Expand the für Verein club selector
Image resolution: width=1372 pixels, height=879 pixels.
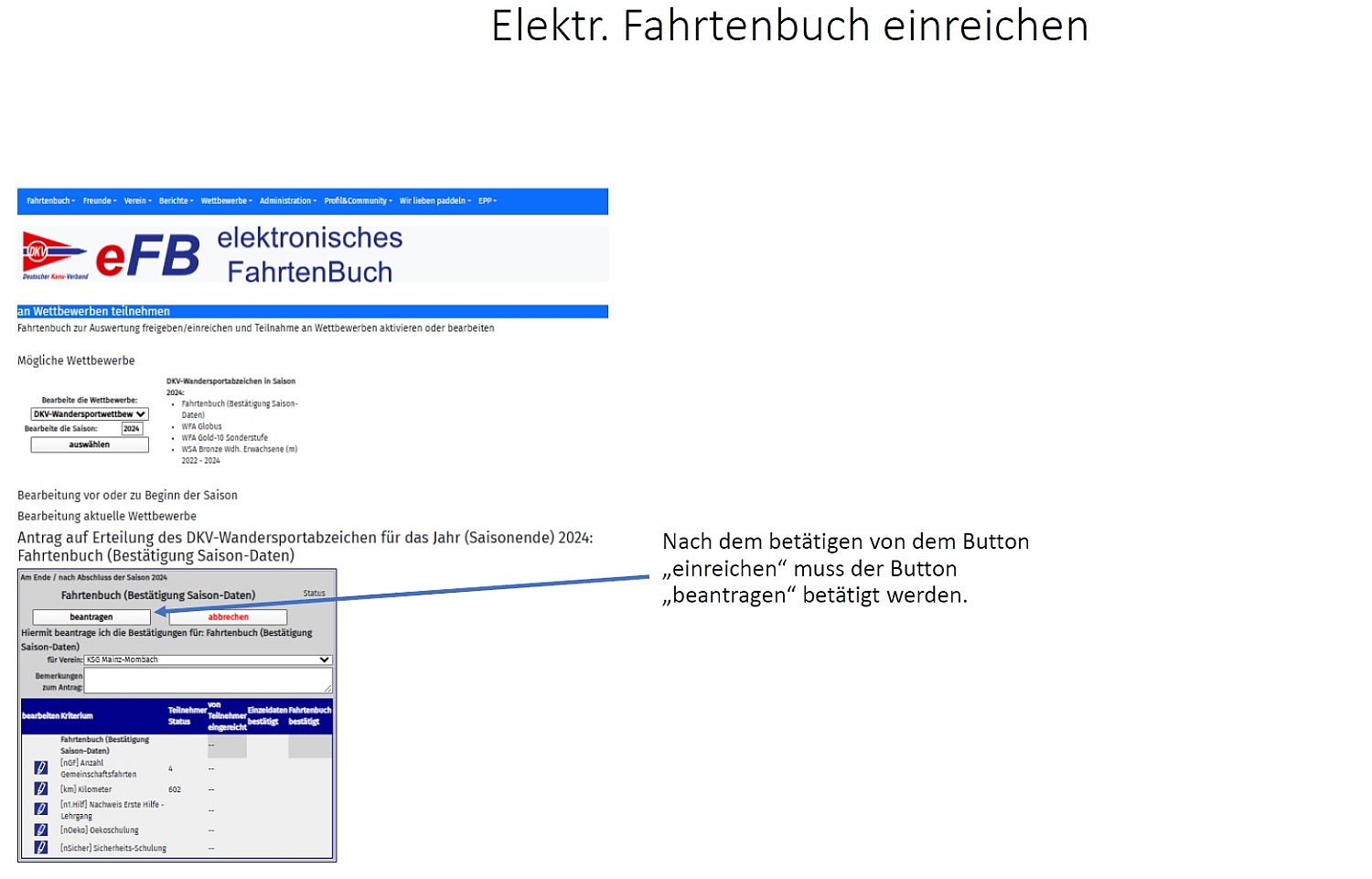pos(208,659)
